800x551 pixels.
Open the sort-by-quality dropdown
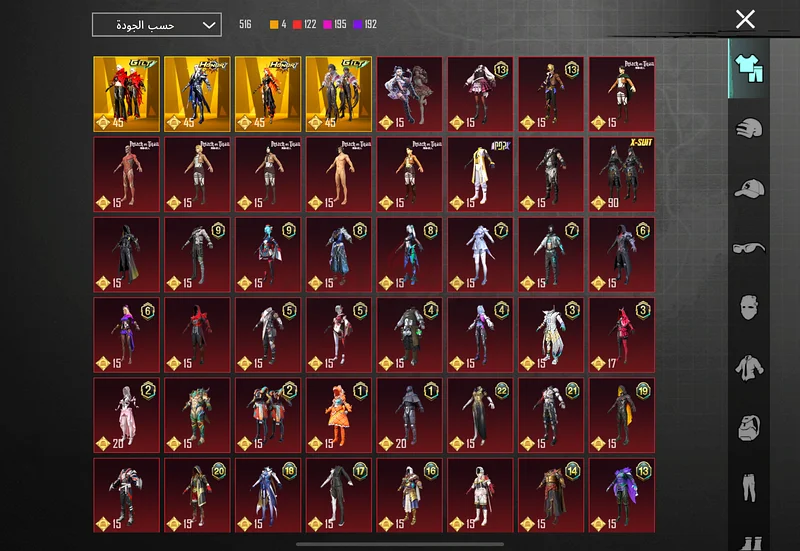click(157, 24)
